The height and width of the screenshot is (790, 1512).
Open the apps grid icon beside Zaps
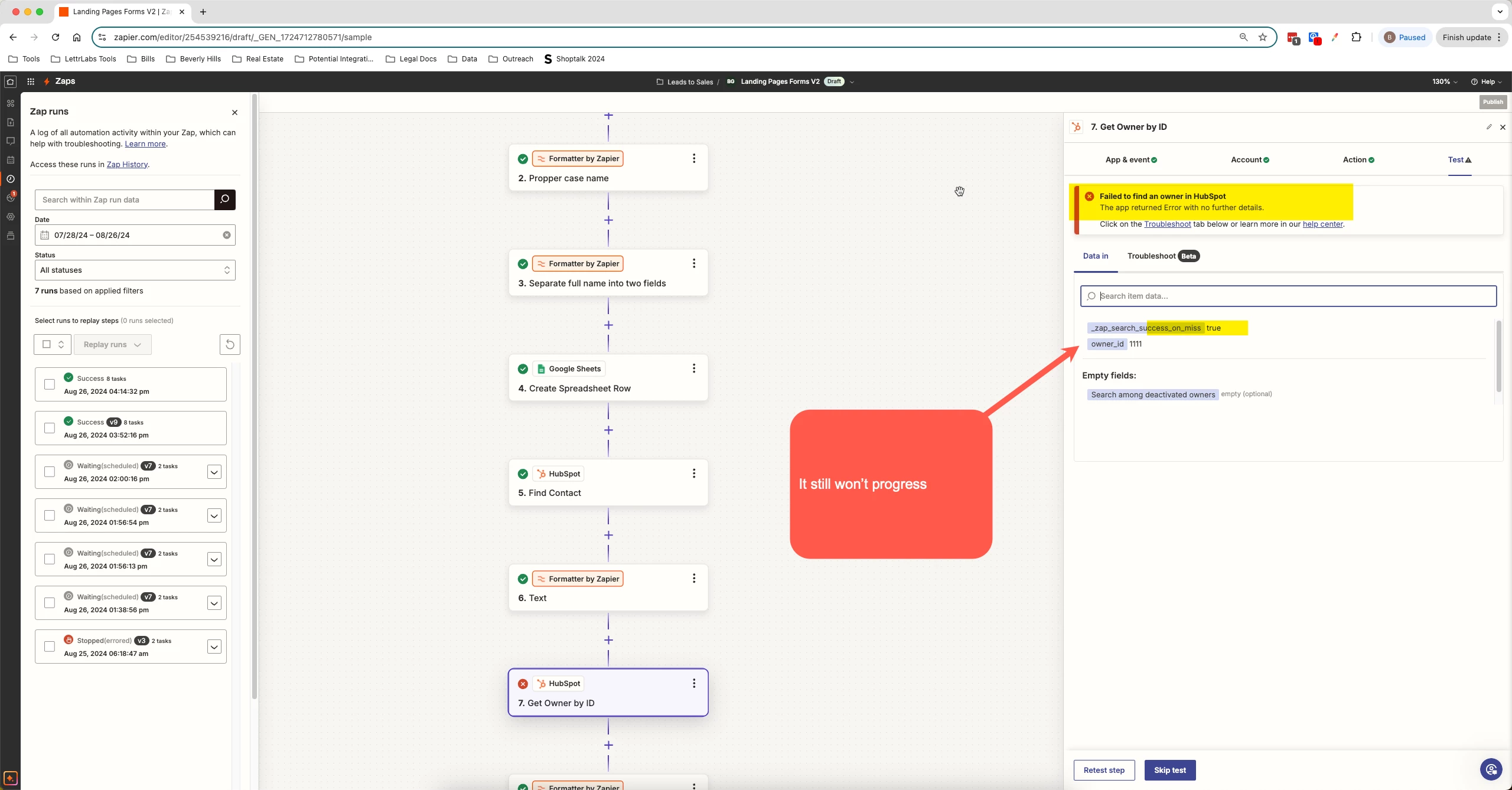tap(31, 81)
